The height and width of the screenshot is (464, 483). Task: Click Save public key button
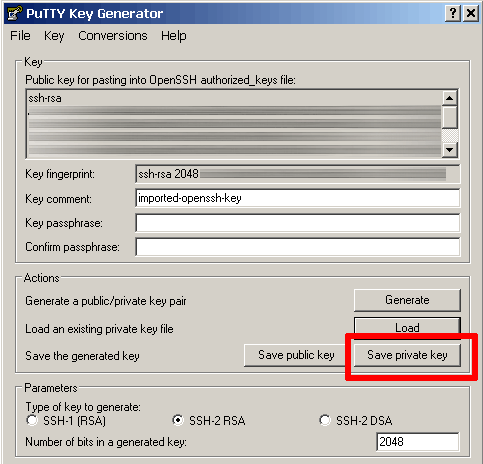[296, 355]
